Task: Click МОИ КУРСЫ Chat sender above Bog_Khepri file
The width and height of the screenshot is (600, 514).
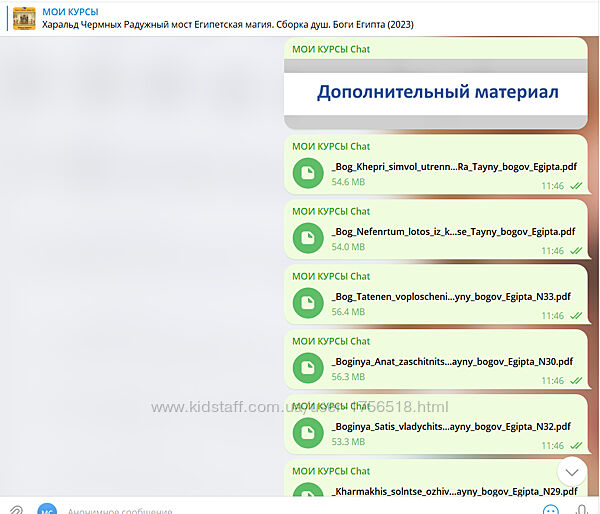Action: pos(331,146)
